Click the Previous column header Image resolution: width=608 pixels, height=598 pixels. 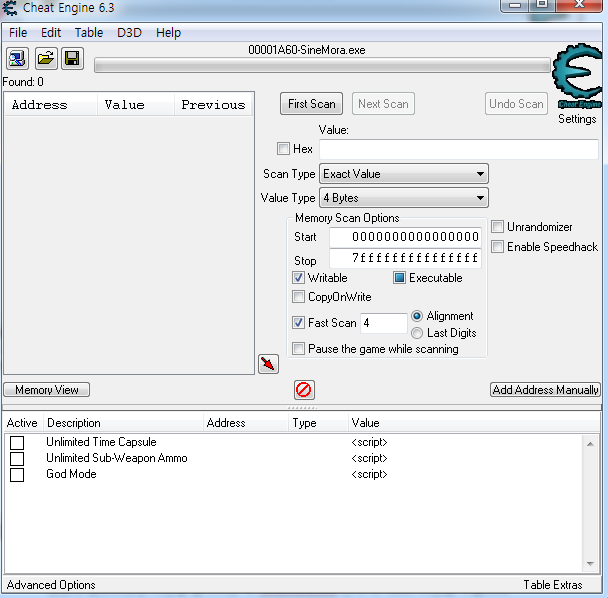click(x=214, y=105)
